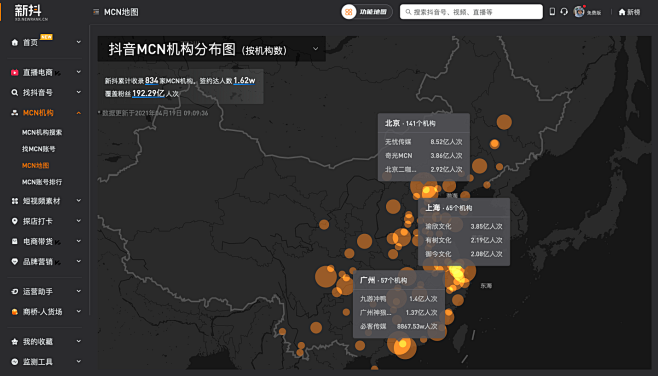658x376 pixels.
Task: Click the 我的收藏 star icon
Action: (15, 342)
